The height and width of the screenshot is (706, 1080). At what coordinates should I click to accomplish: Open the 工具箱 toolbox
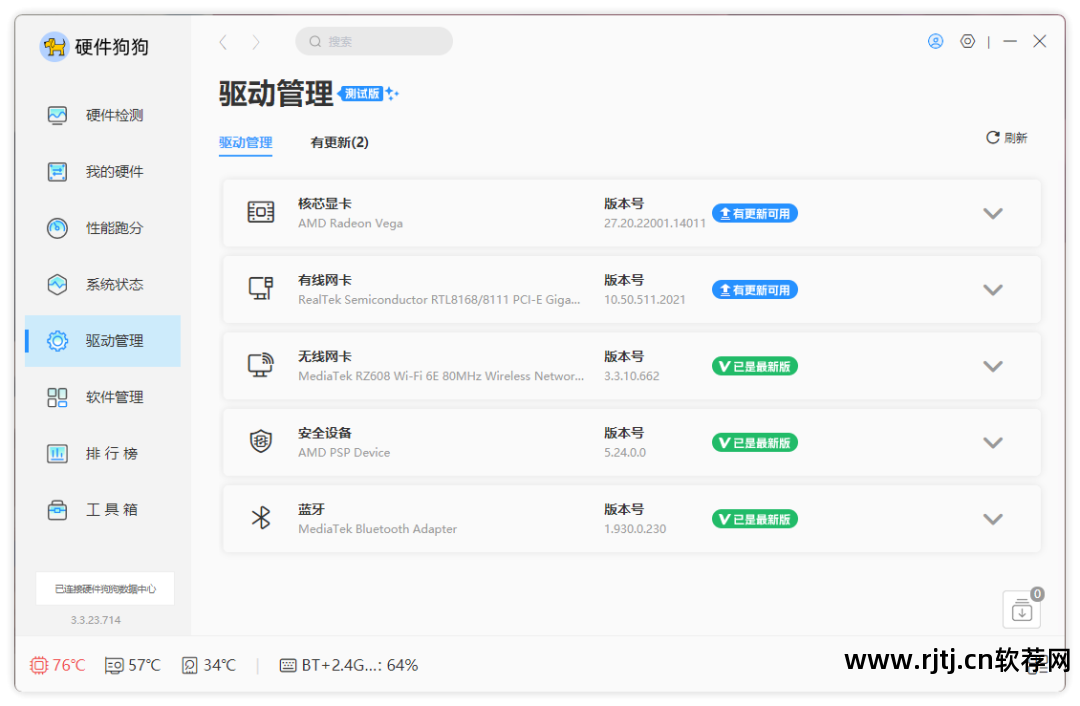(x=58, y=509)
